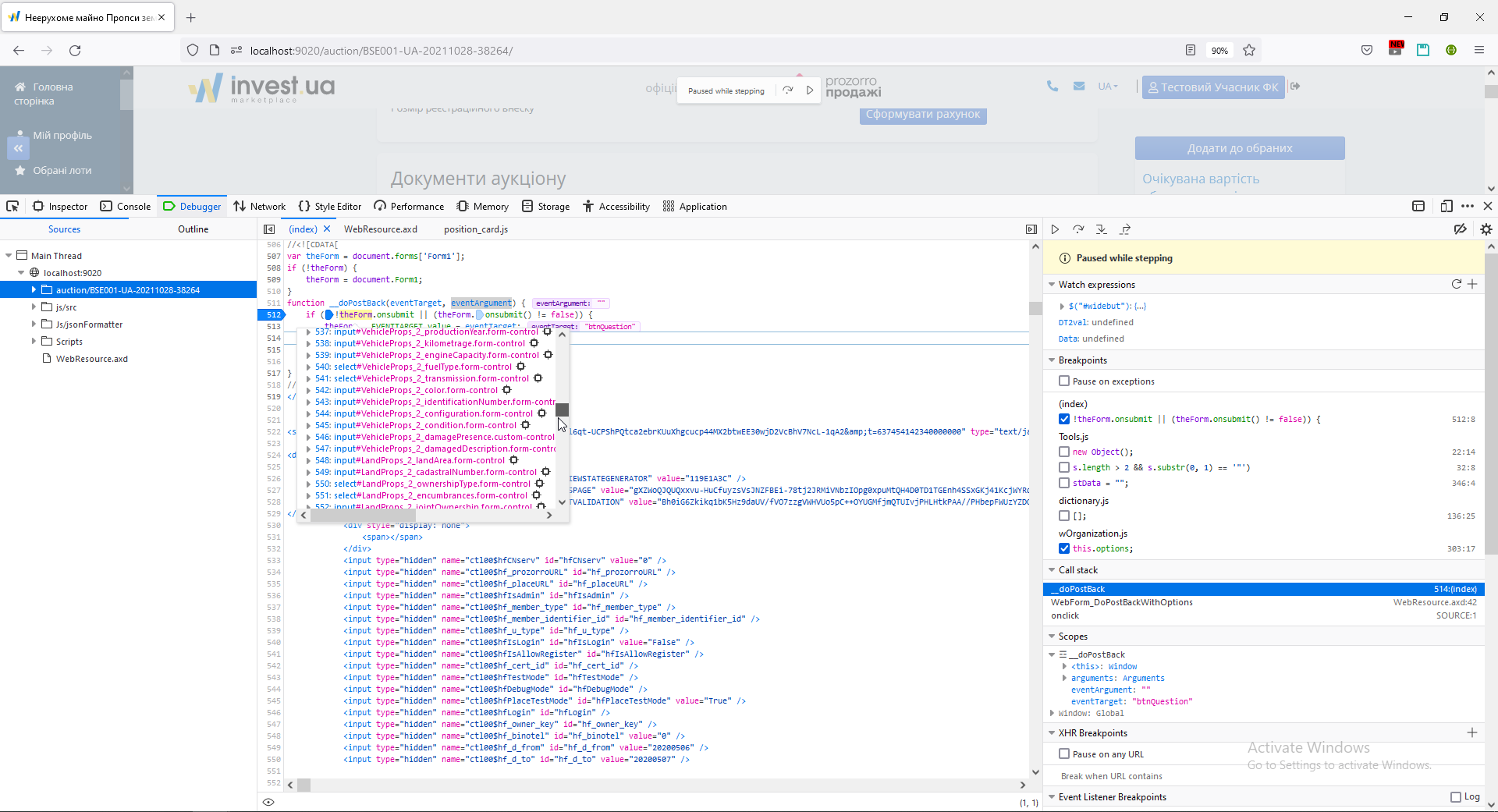
Task: Disable the this.options breakpoint
Action: tap(1064, 548)
